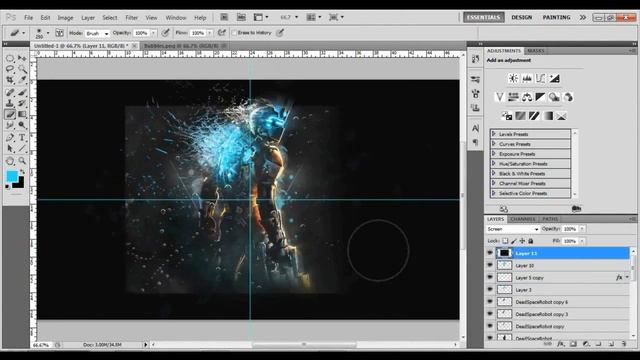
Task: Add a layer mask
Action: tap(573, 344)
